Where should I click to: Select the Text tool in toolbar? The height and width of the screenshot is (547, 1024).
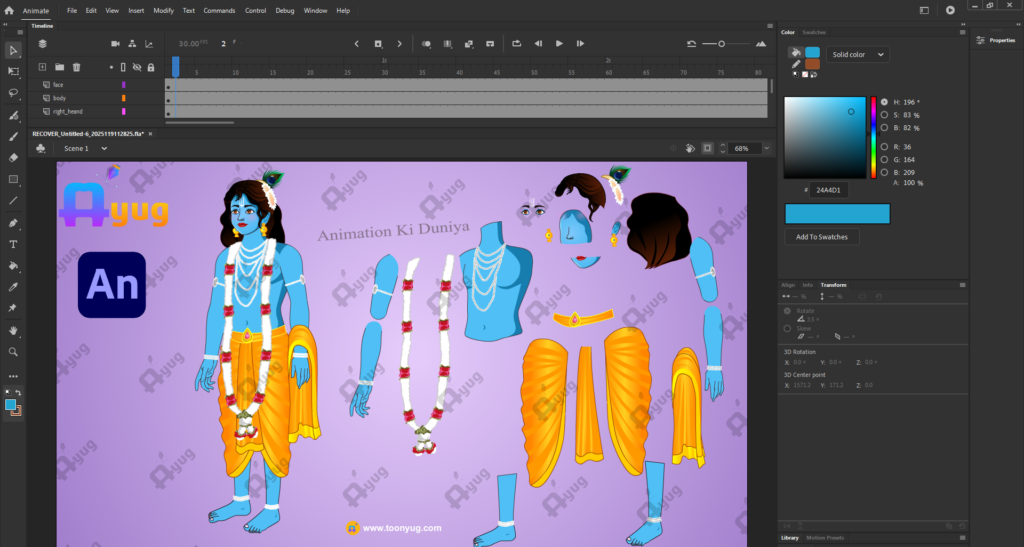coord(13,244)
